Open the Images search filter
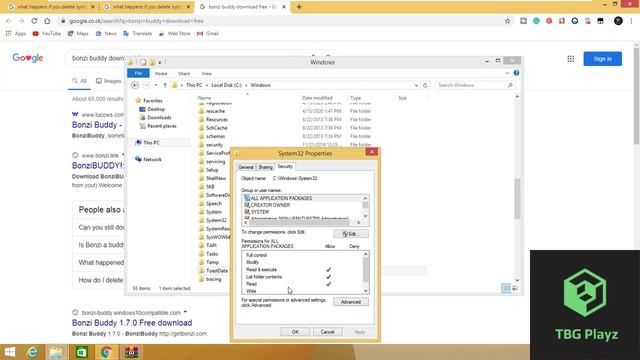 [109, 81]
